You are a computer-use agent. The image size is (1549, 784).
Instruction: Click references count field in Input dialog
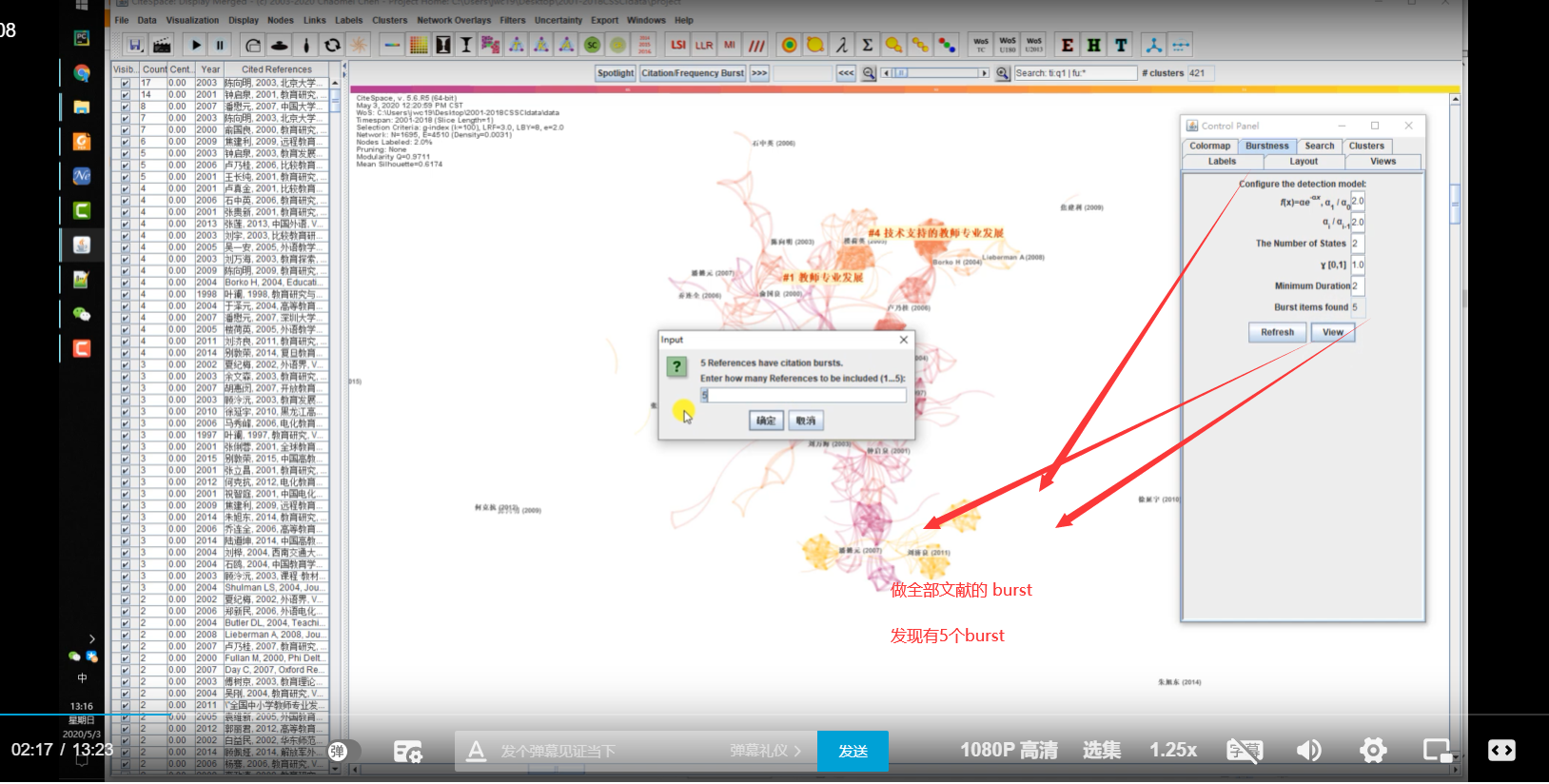coord(803,395)
